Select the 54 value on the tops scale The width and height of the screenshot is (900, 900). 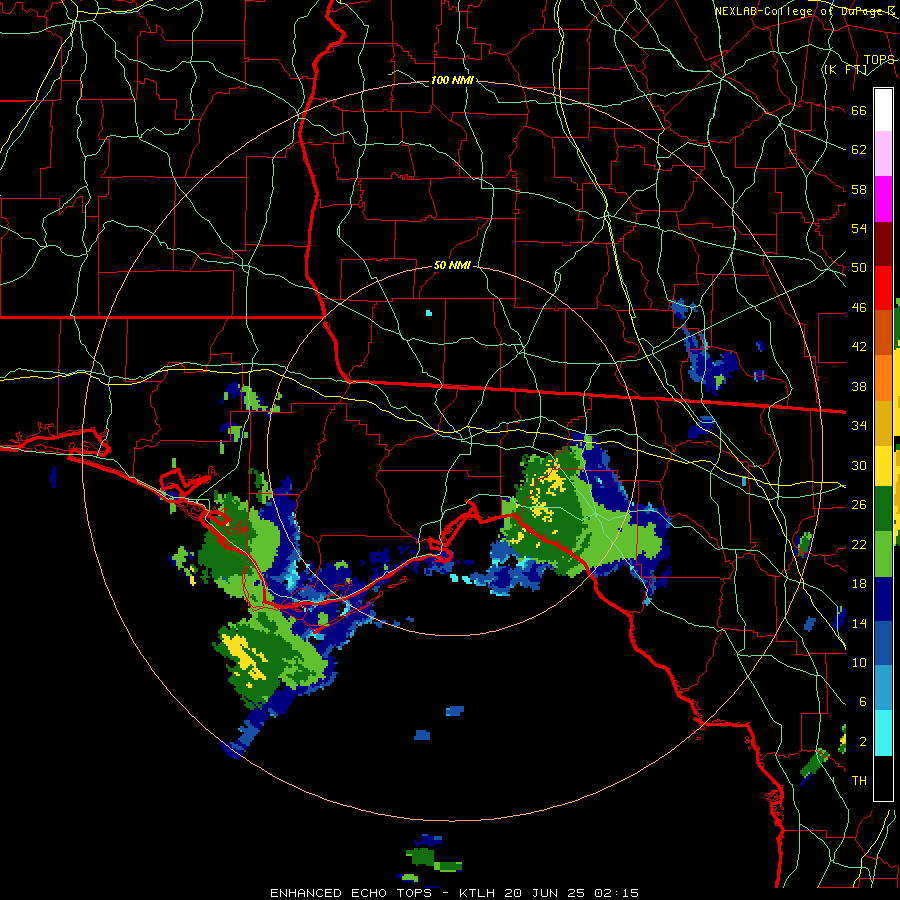859,228
